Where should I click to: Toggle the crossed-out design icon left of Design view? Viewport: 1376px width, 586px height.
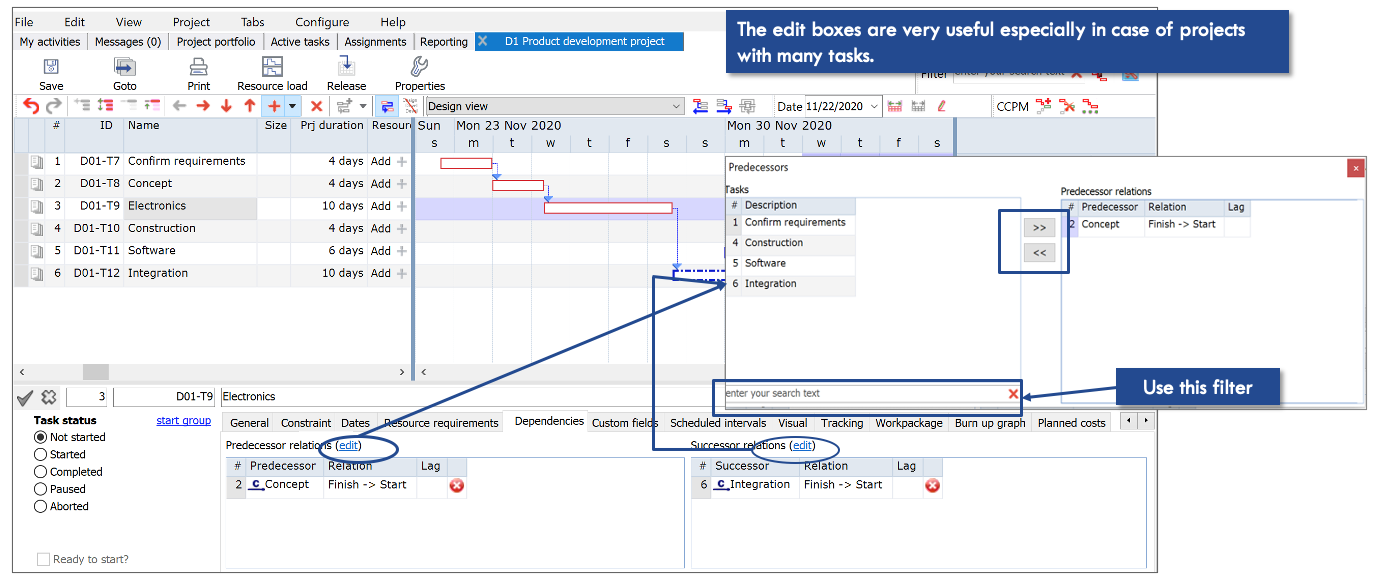tap(410, 106)
